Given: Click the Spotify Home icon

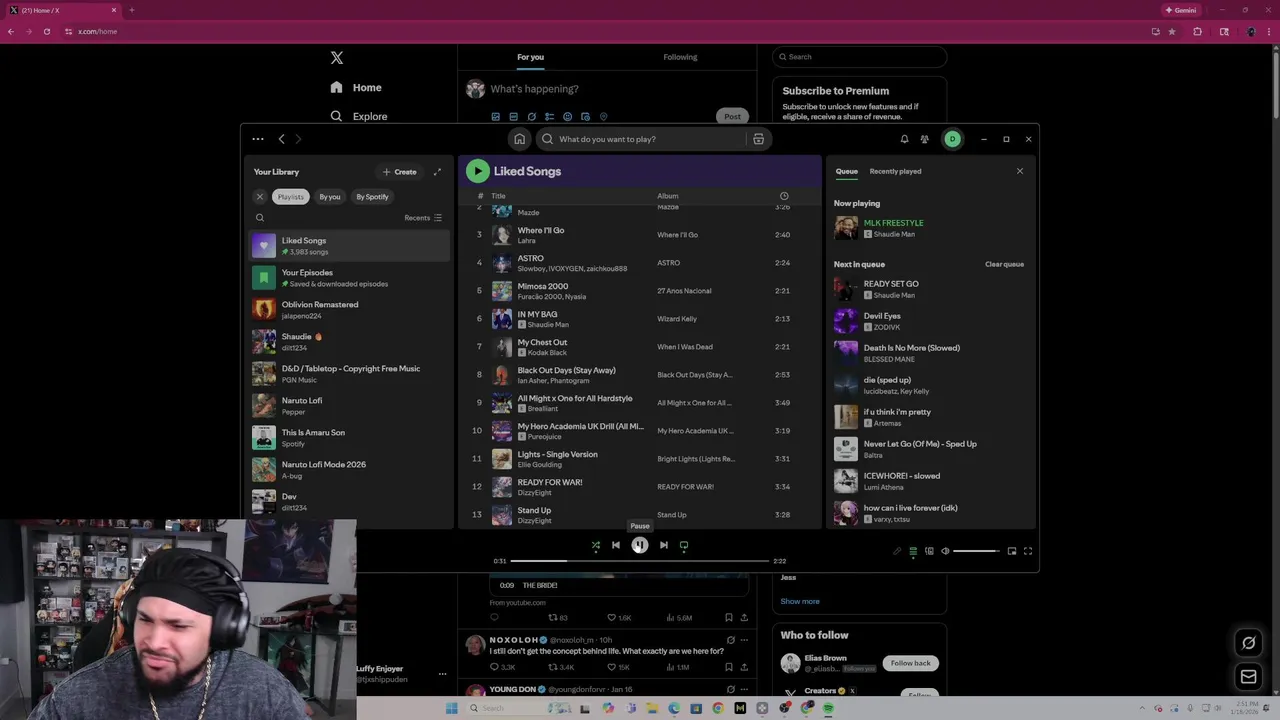Looking at the screenshot, I should click(519, 139).
